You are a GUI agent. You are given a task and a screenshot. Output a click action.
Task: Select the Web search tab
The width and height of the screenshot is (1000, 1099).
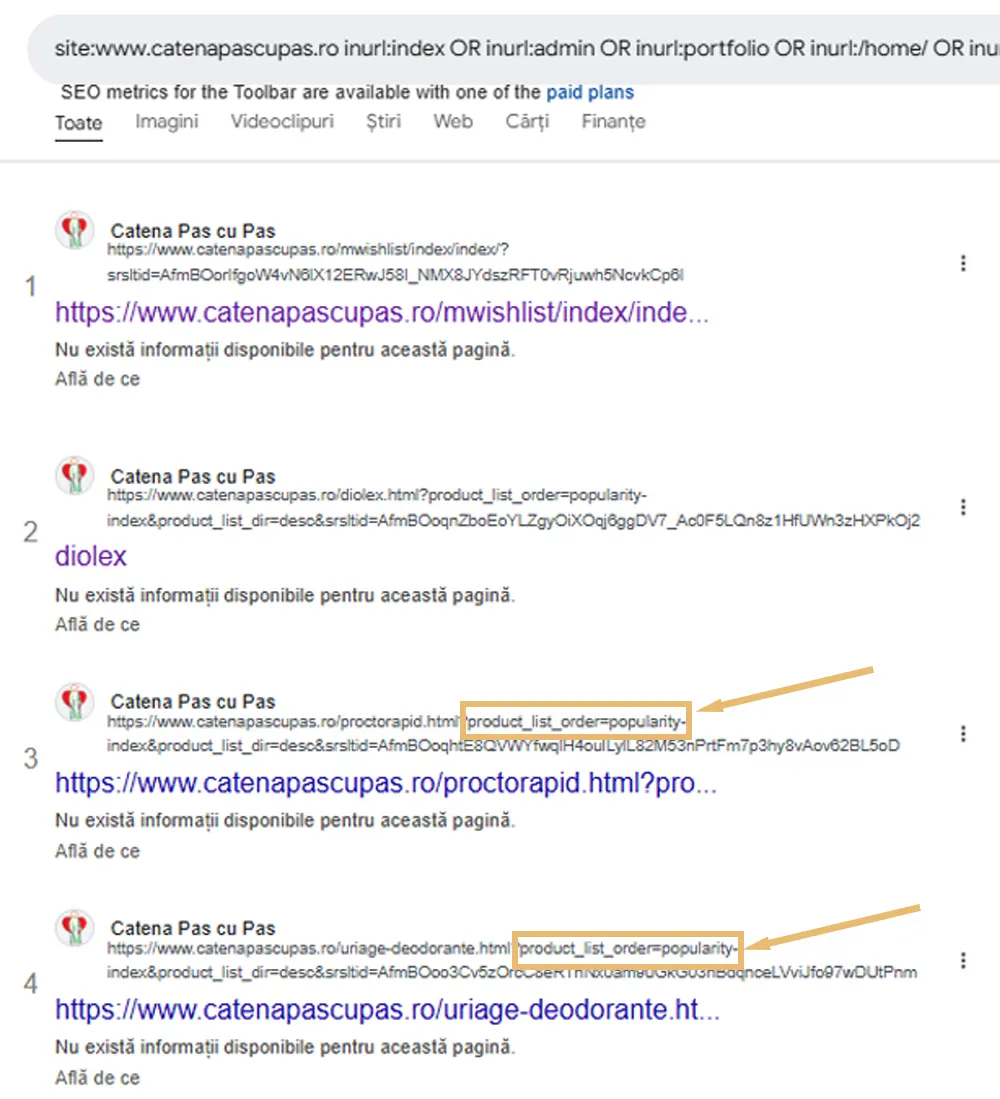[x=453, y=122]
